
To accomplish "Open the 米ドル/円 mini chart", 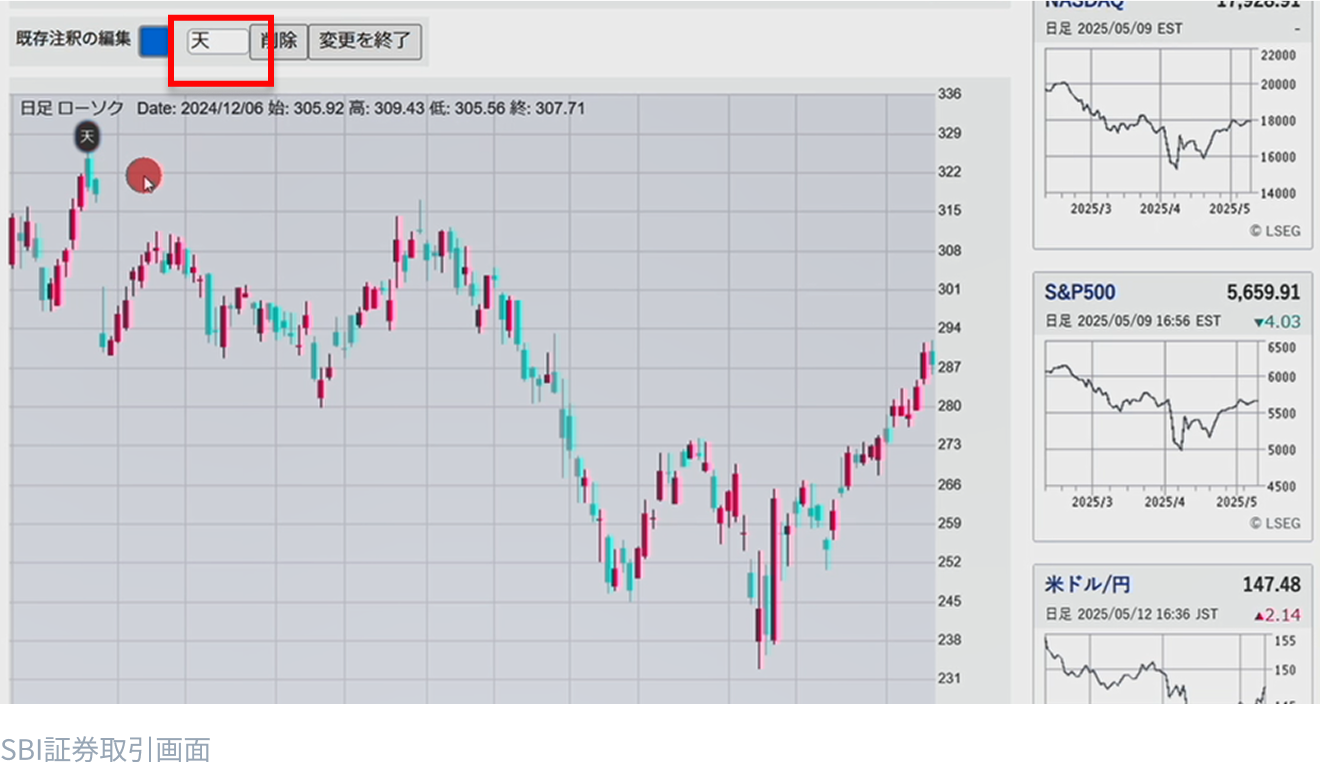I will 1155,668.
